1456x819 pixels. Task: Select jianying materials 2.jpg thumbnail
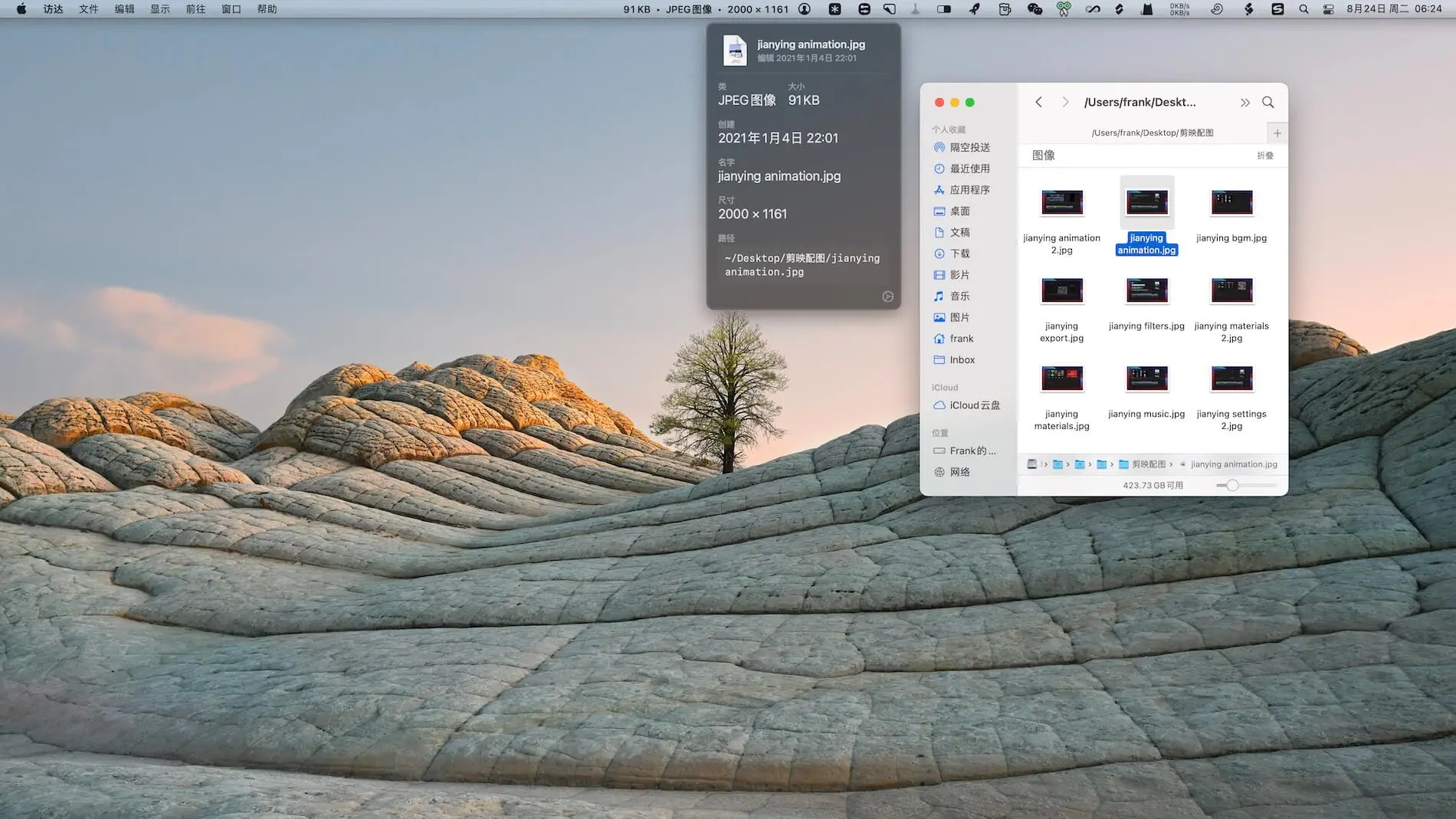tap(1231, 290)
